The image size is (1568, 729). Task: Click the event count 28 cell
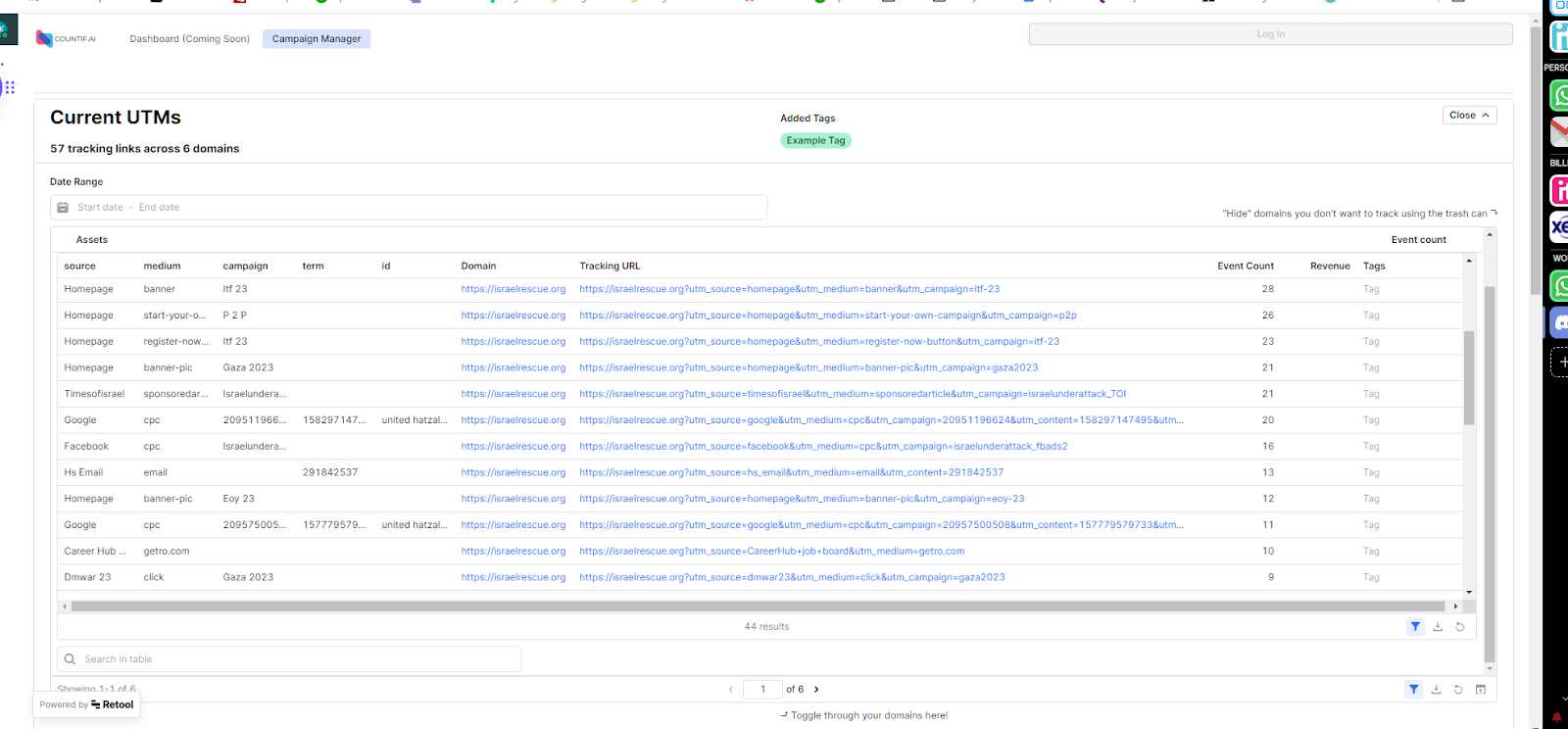coord(1268,289)
